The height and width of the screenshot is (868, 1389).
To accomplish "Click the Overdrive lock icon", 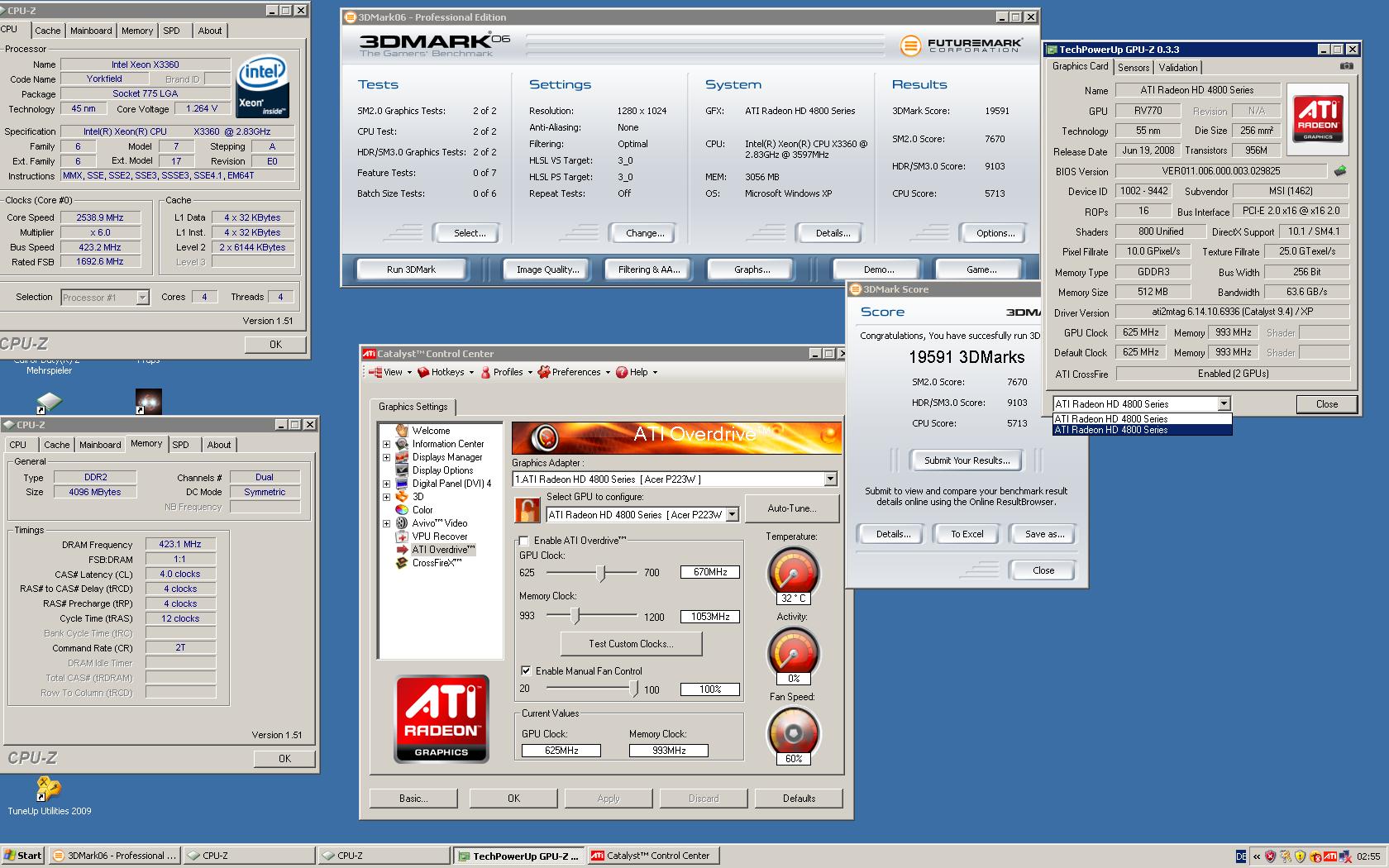I will (x=527, y=510).
